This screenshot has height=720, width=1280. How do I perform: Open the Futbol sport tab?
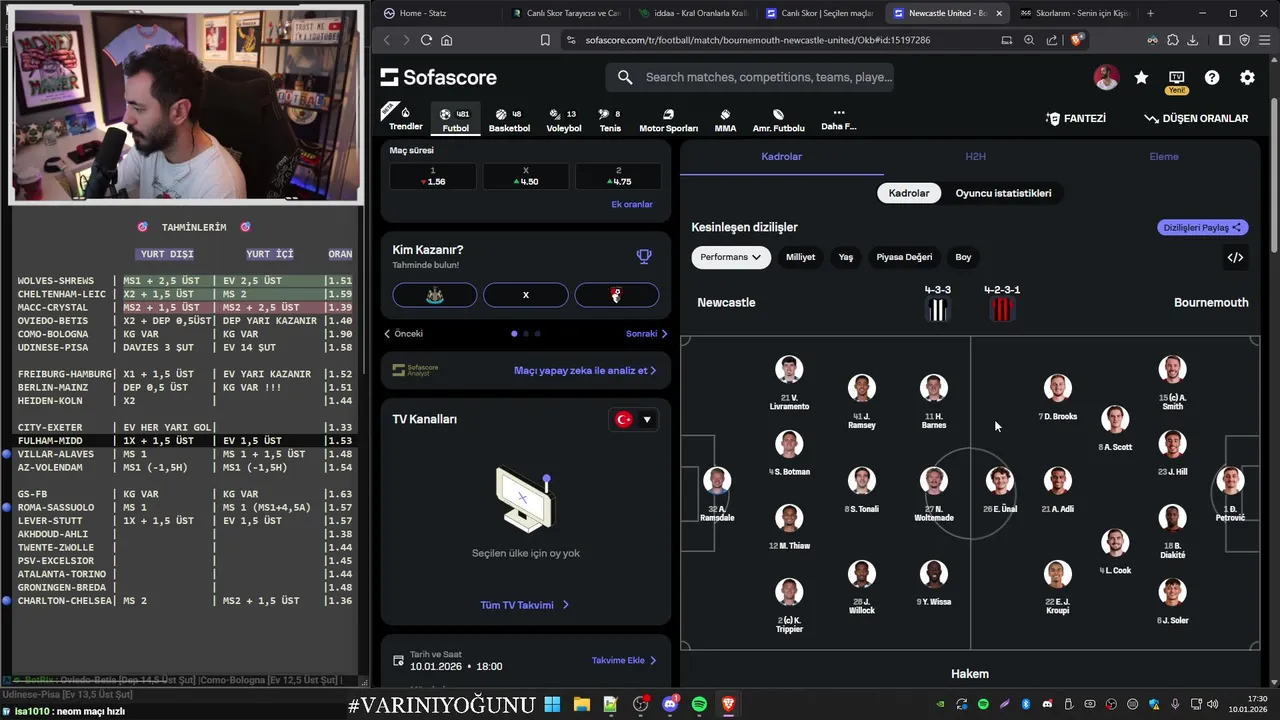click(x=455, y=120)
